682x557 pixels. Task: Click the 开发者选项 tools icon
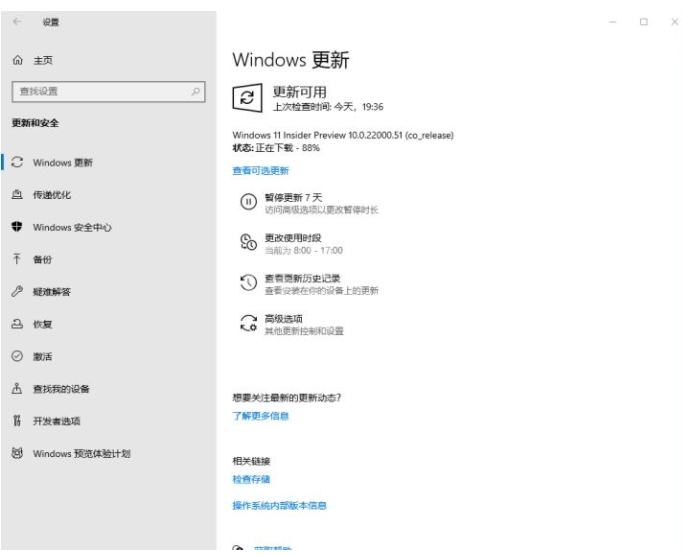point(17,420)
